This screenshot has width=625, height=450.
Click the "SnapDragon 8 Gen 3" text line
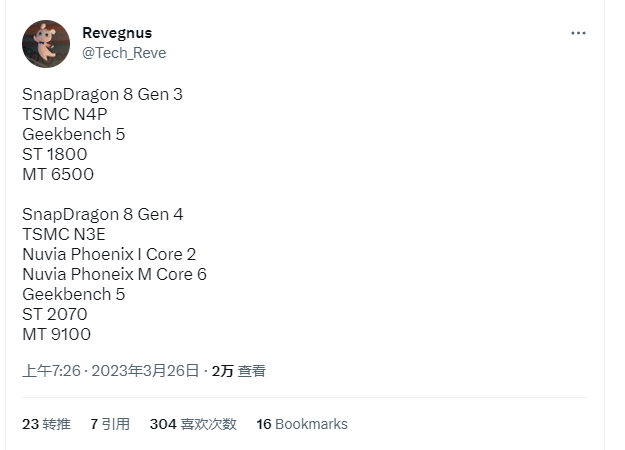click(102, 94)
